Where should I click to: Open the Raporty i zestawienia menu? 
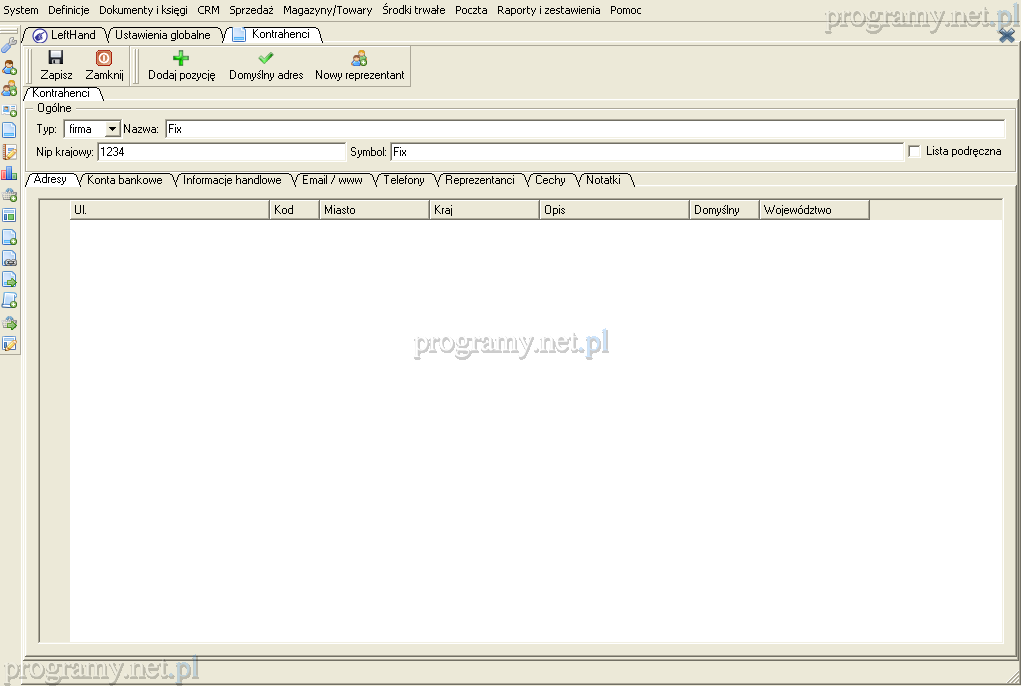pyautogui.click(x=548, y=10)
